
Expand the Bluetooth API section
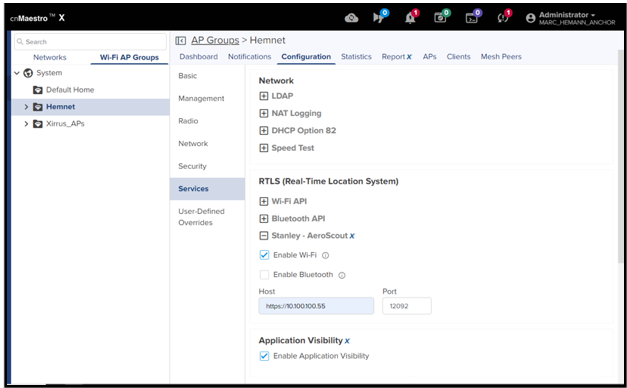pyautogui.click(x=264, y=218)
